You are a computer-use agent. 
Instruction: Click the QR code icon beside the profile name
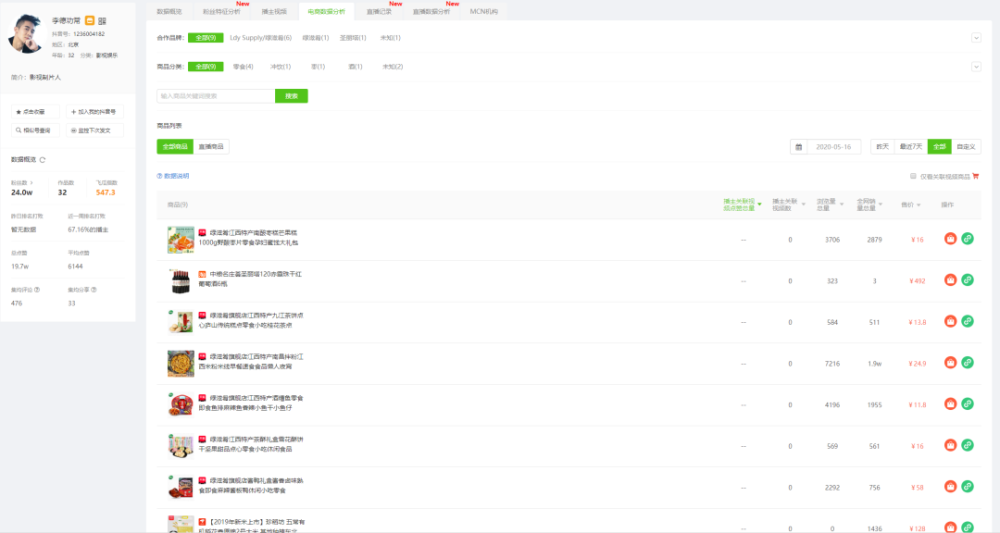click(x=102, y=21)
